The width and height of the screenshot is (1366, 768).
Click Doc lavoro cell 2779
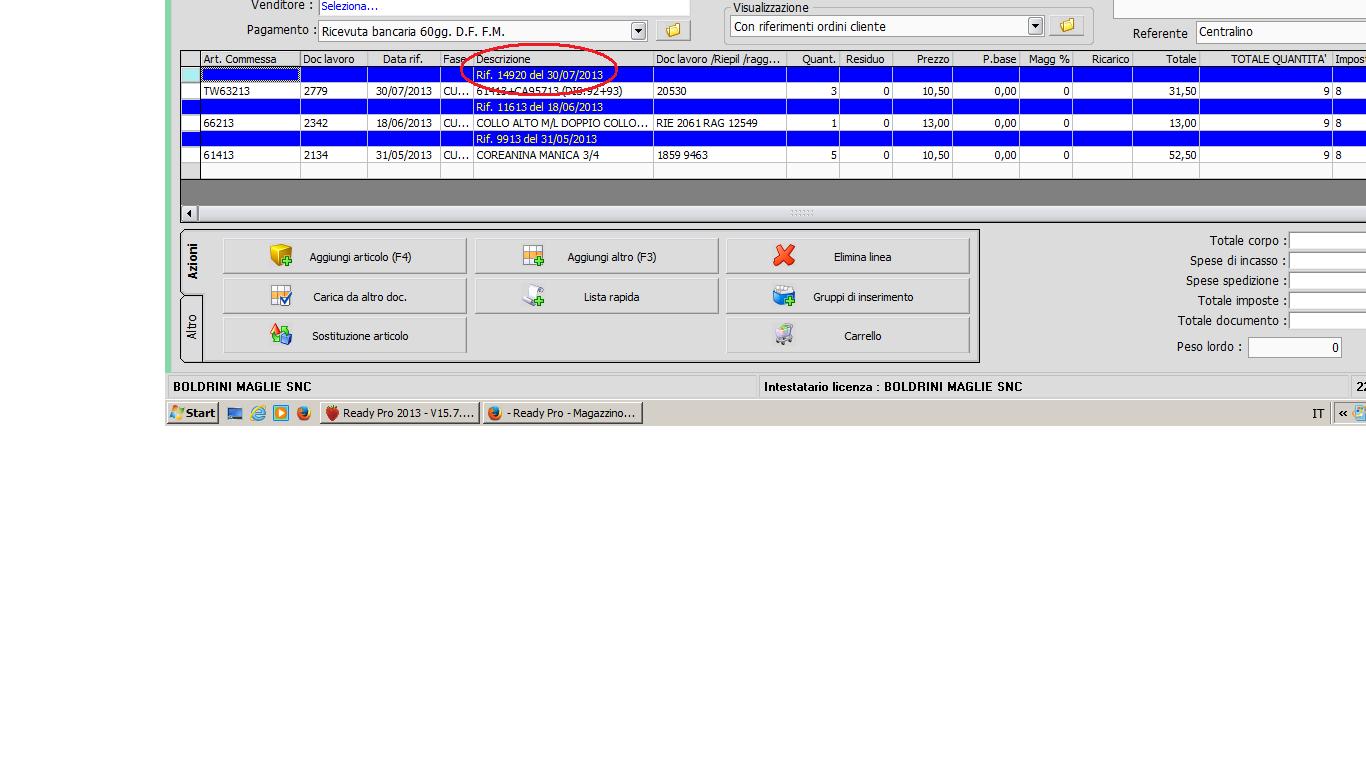[334, 91]
